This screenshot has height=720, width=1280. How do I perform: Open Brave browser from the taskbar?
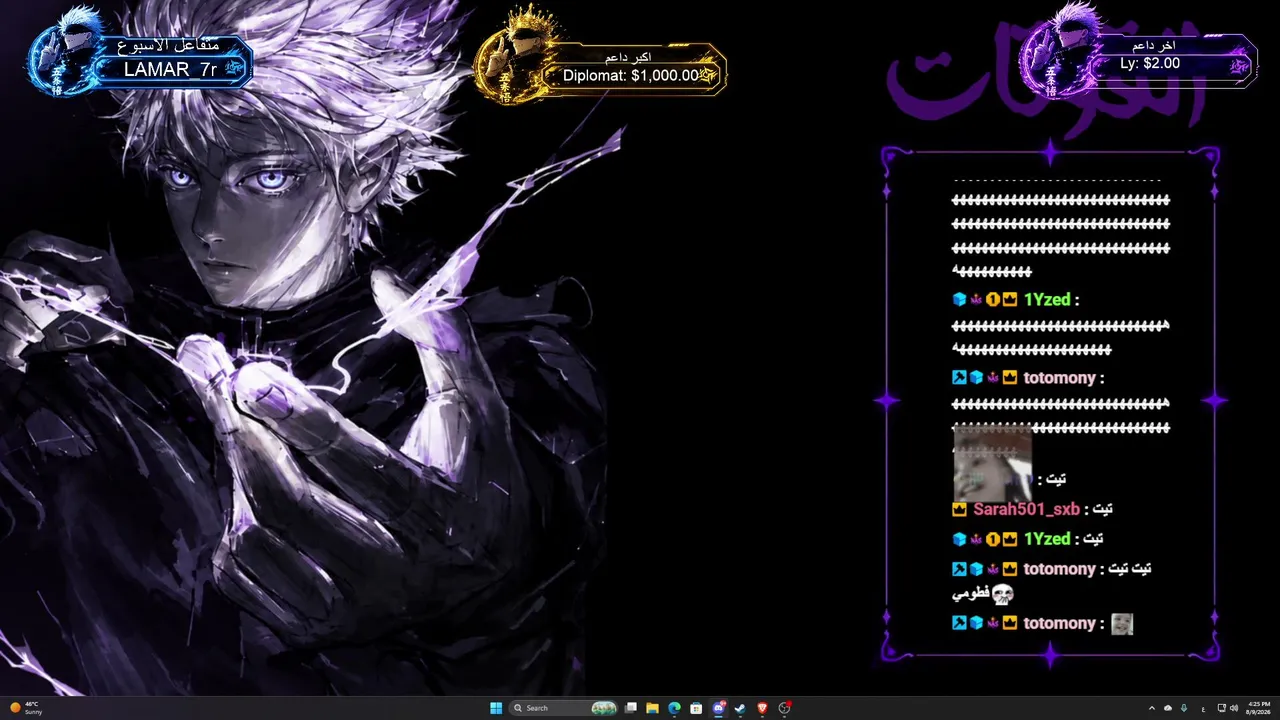click(762, 708)
